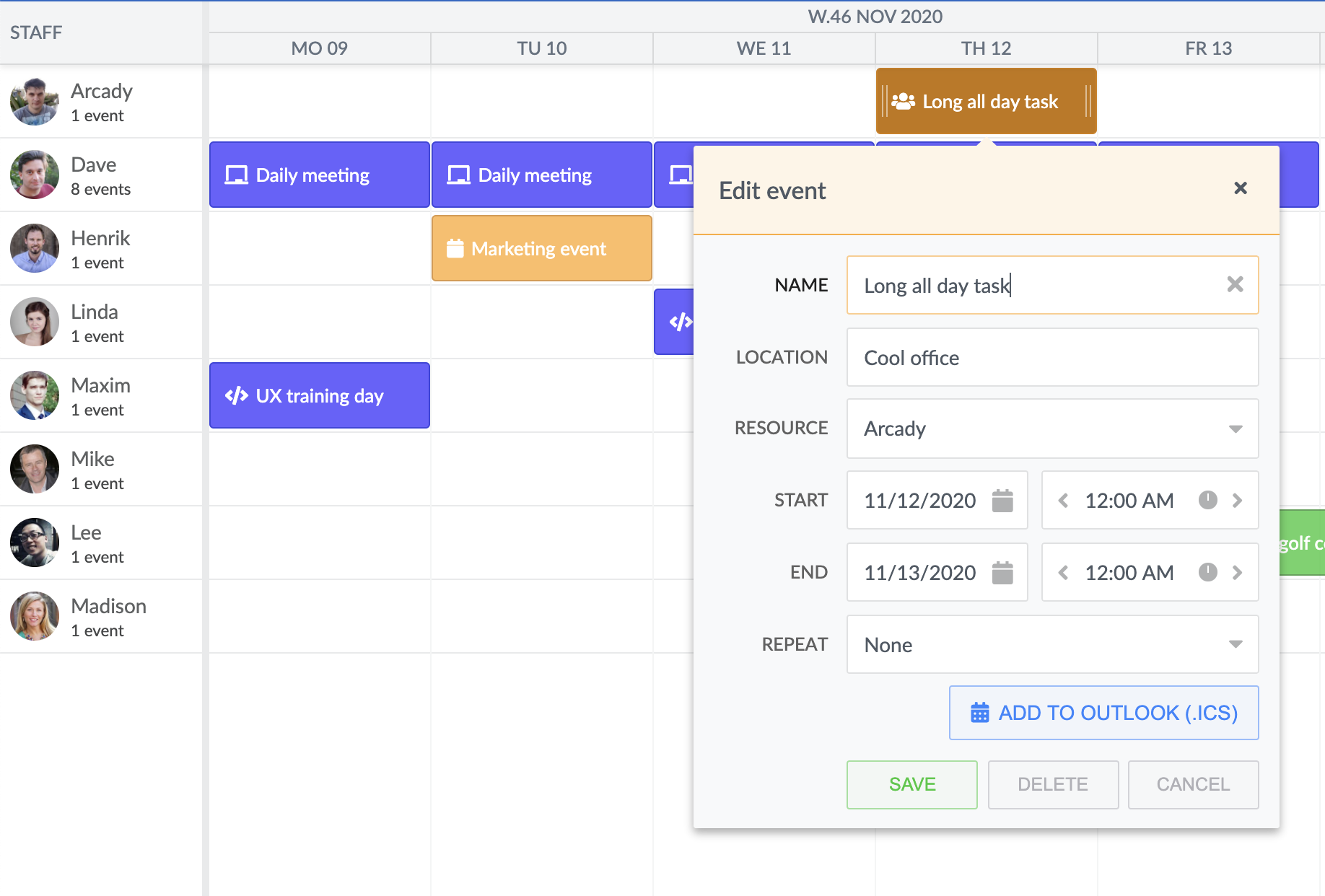Decrease END time with the back arrow
The height and width of the screenshot is (896, 1325).
coord(1063,572)
